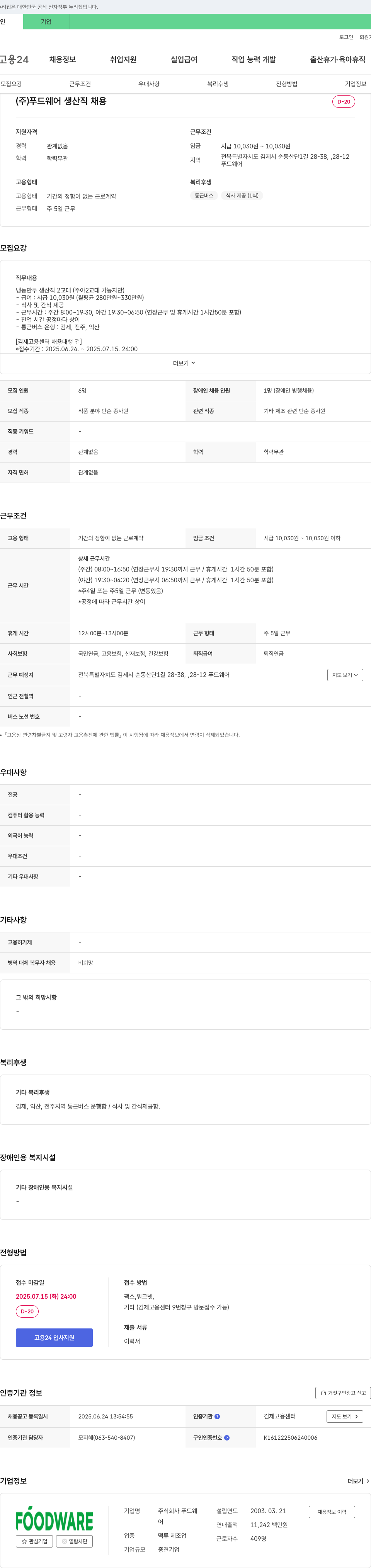Click the 통근버스 benefit tag
This screenshot has height=1568, width=371.
(204, 196)
